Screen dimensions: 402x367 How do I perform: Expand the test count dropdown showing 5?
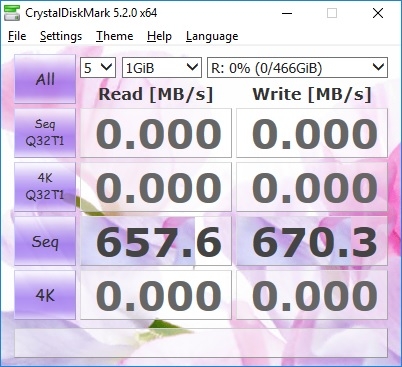coord(98,68)
